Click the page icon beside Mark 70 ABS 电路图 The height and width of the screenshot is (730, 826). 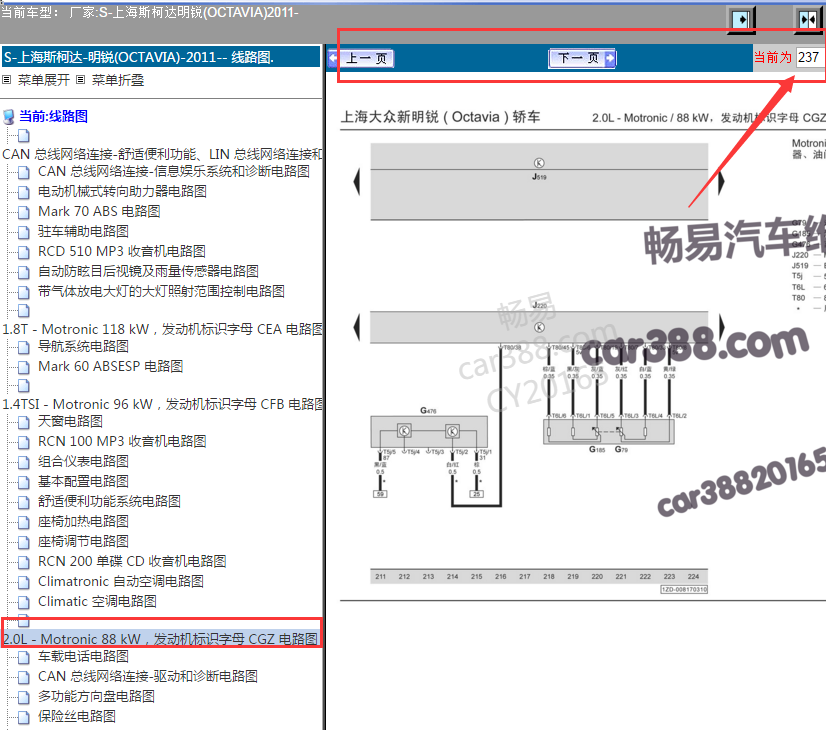pyautogui.click(x=24, y=212)
